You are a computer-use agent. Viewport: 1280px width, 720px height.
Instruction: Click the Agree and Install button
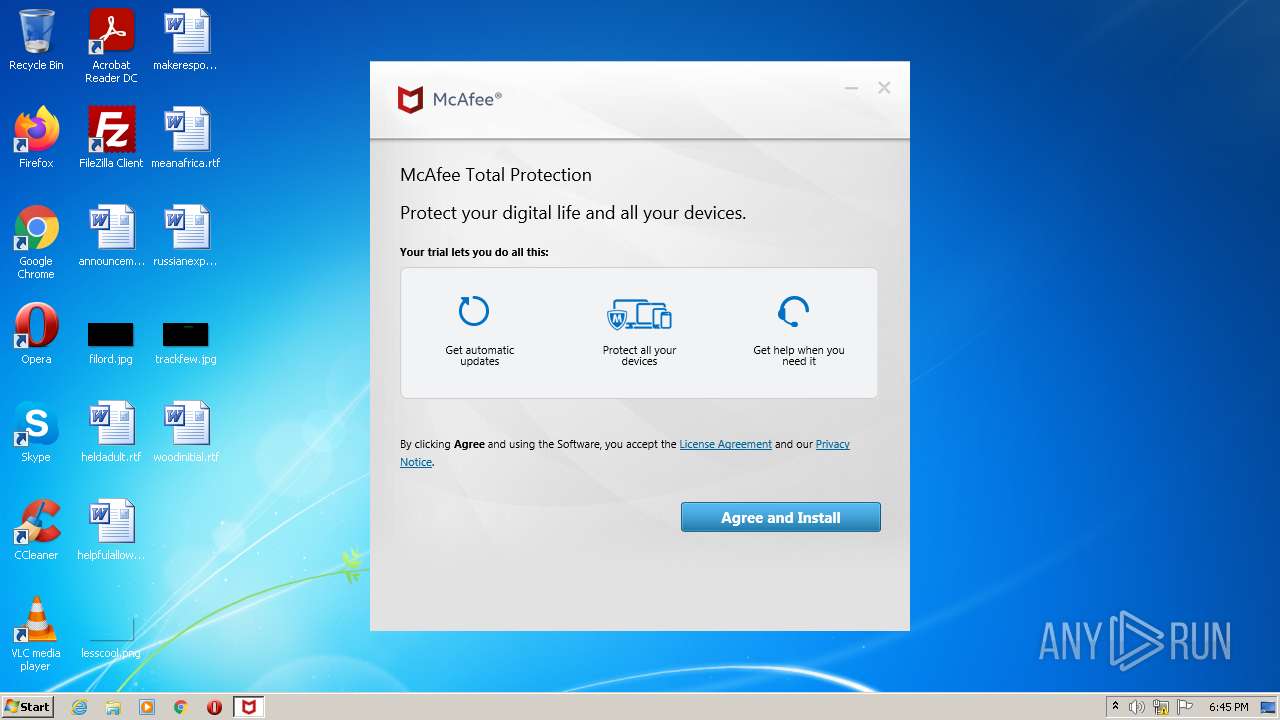pos(780,517)
